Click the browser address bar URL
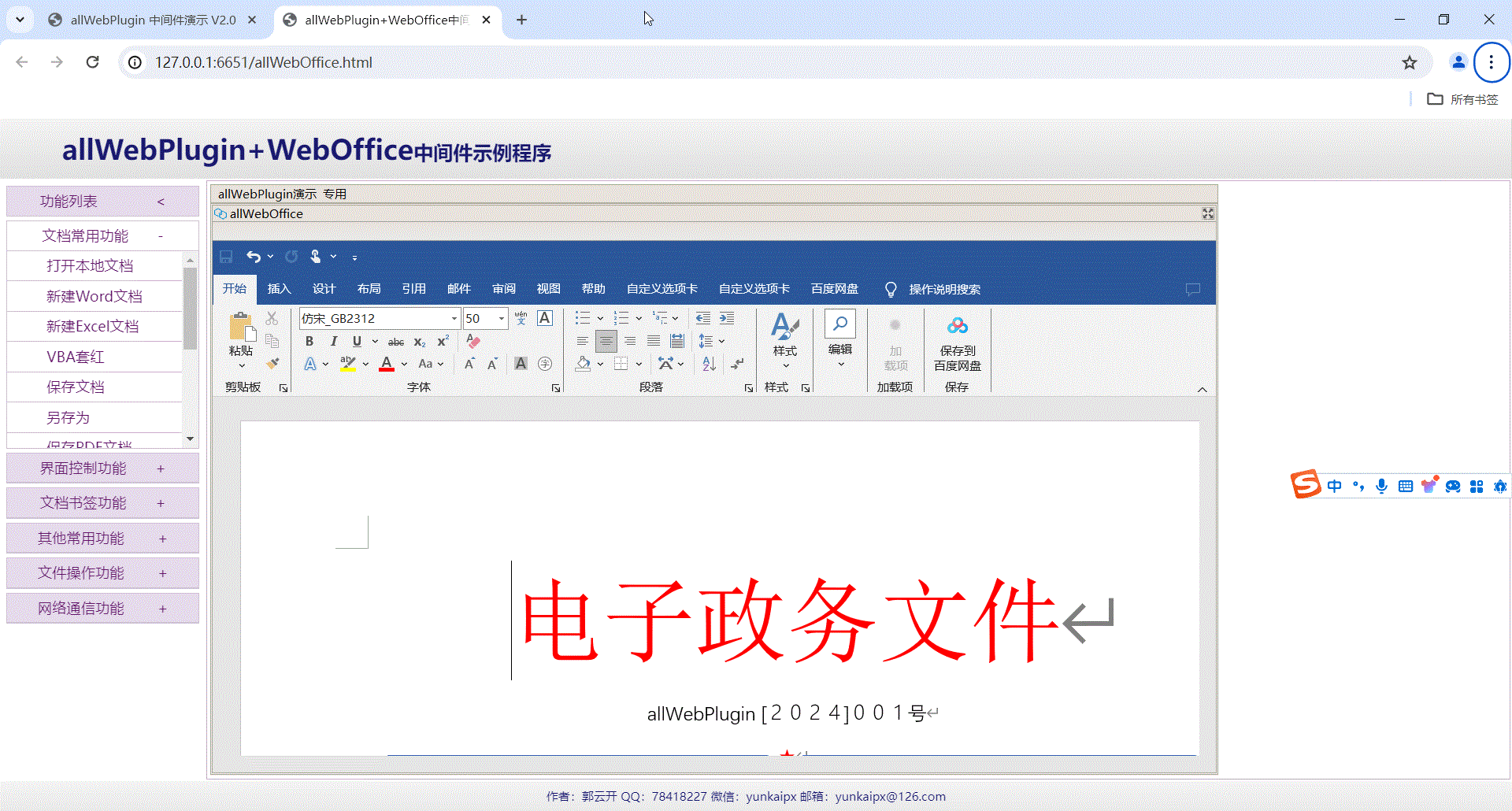The width and height of the screenshot is (1512, 811). 263,62
